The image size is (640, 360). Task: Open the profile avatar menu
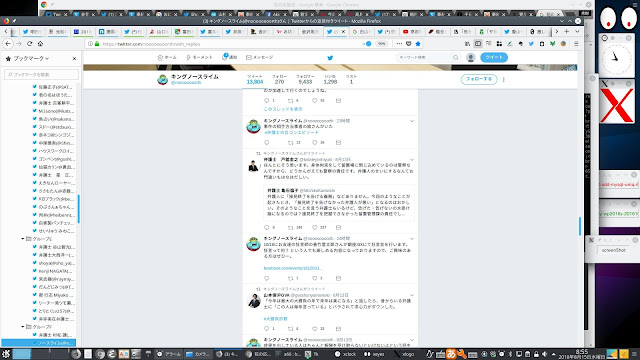[471, 58]
